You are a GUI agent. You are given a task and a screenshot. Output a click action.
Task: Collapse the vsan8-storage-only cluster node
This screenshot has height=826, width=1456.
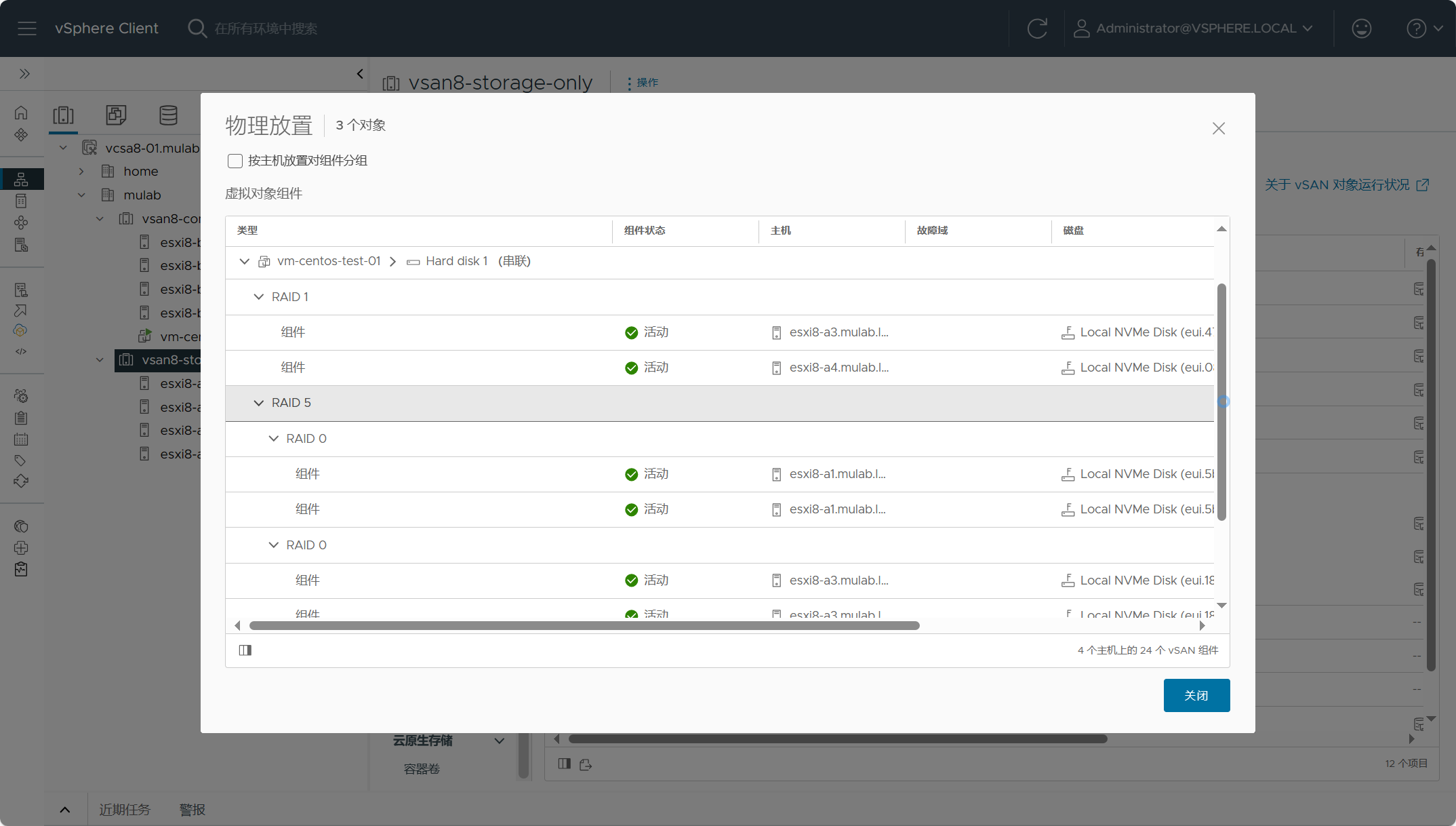100,360
